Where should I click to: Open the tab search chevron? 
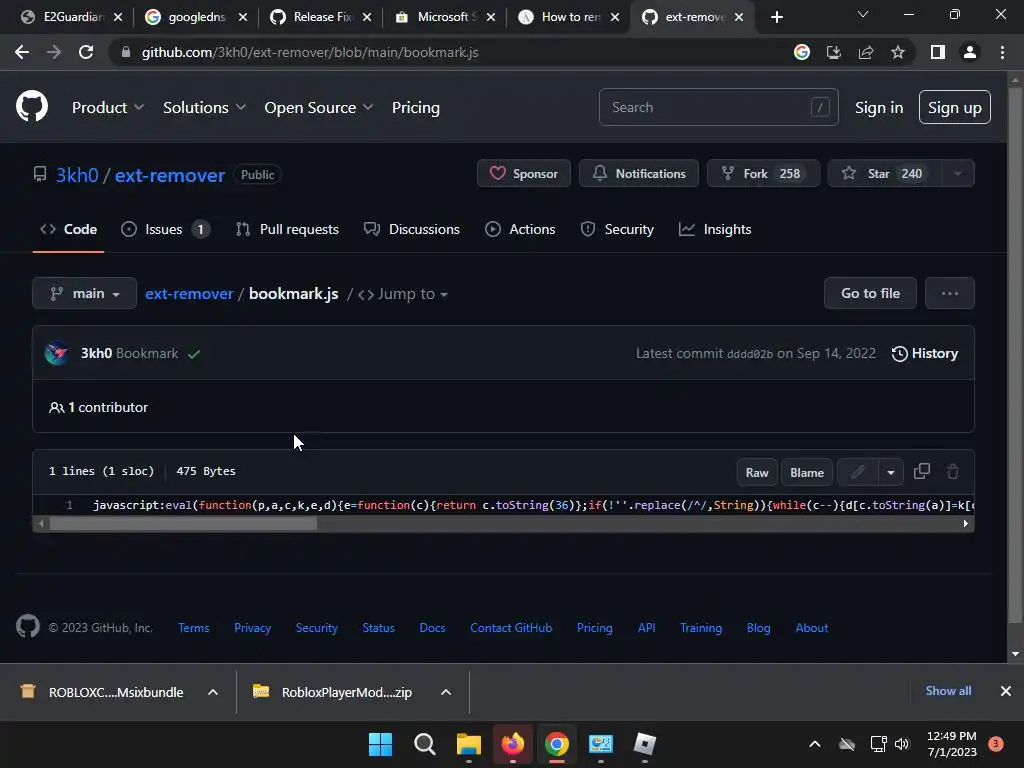coord(863,14)
